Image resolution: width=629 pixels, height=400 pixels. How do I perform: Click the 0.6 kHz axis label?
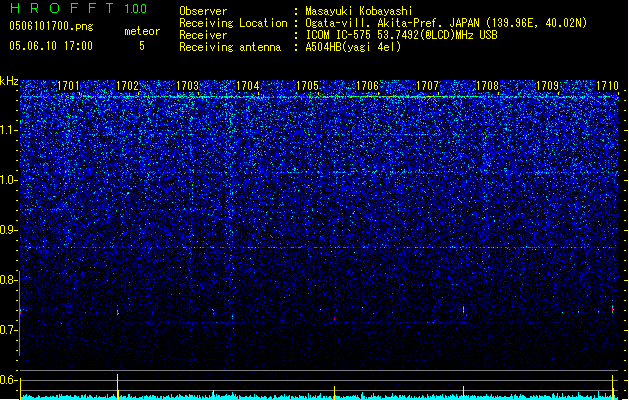(x=8, y=380)
